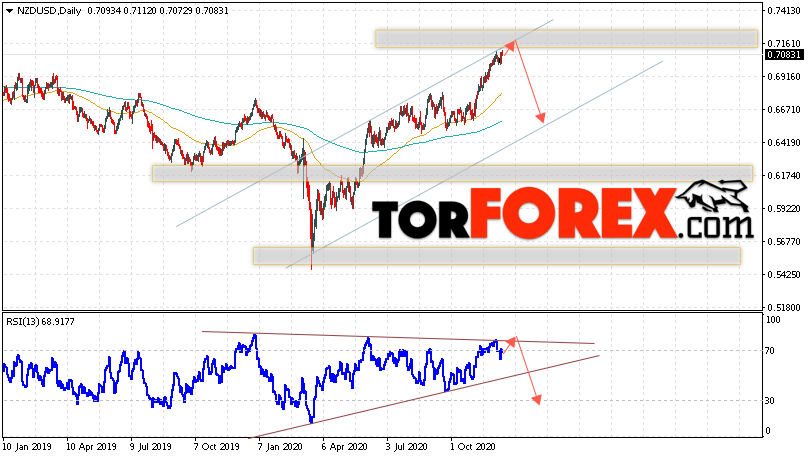Select the date label 6 Apr 2020
Viewport: 808px width, 458px height.
[x=345, y=447]
